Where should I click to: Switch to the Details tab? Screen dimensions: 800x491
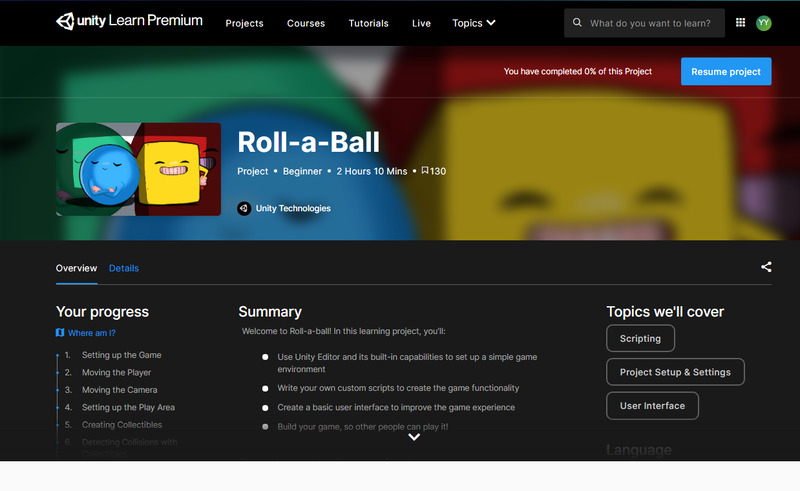124,268
